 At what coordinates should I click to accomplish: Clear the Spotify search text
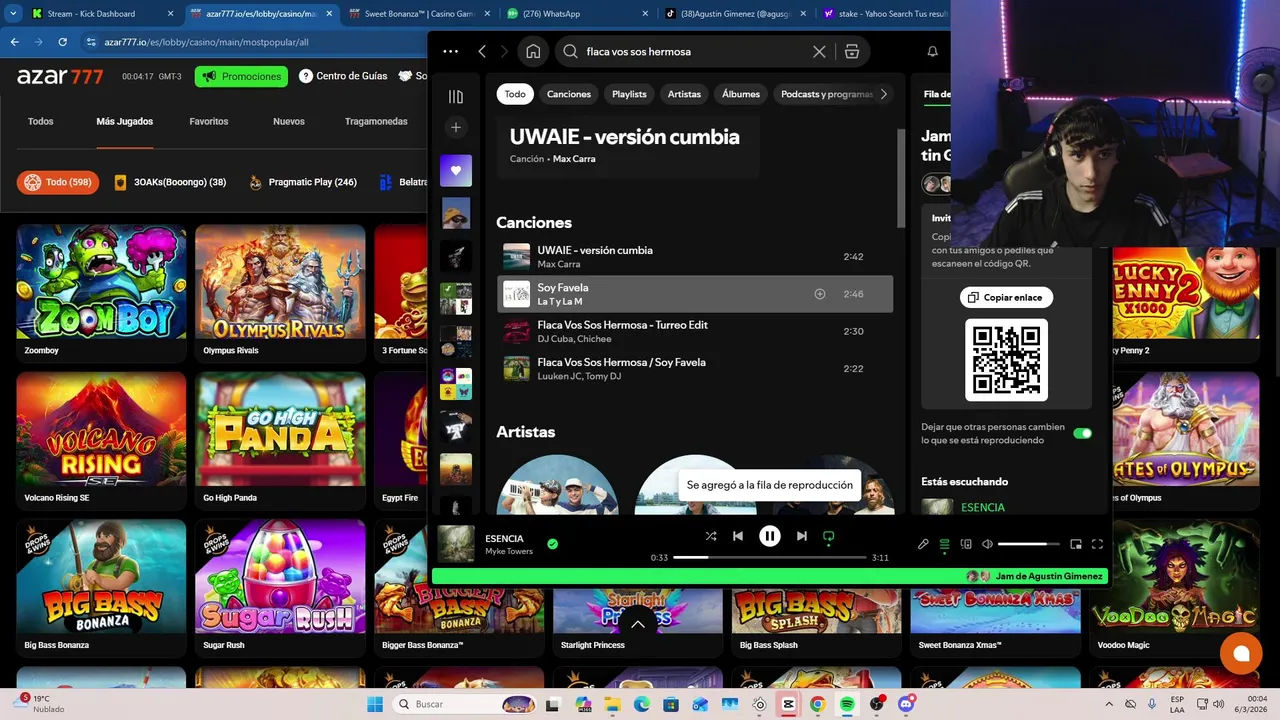[819, 51]
